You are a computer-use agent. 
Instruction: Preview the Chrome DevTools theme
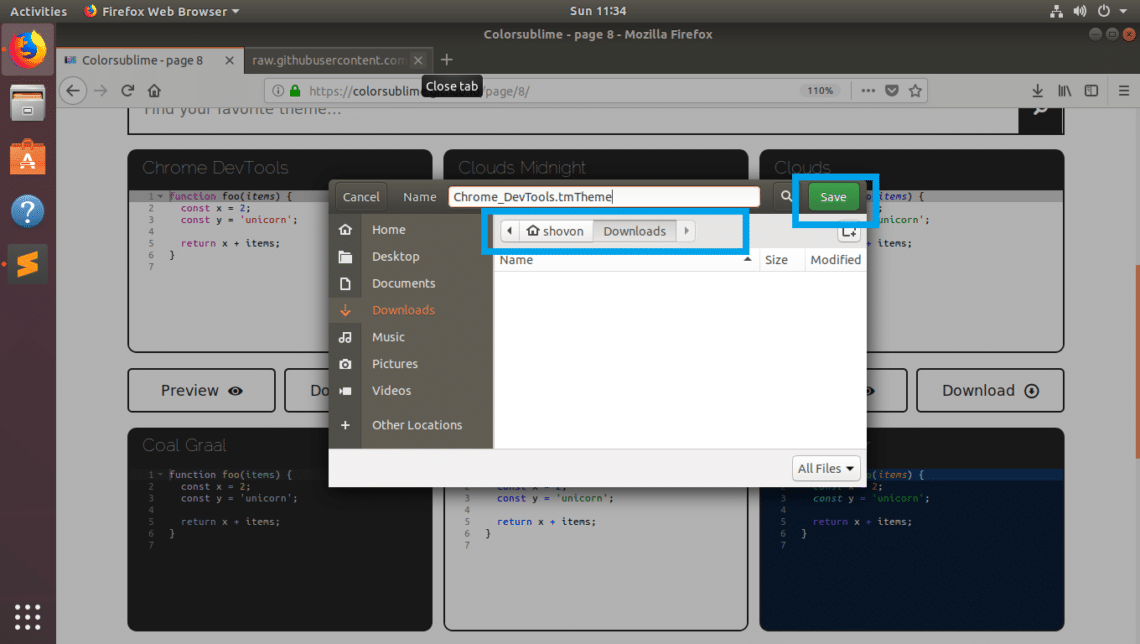[201, 391]
